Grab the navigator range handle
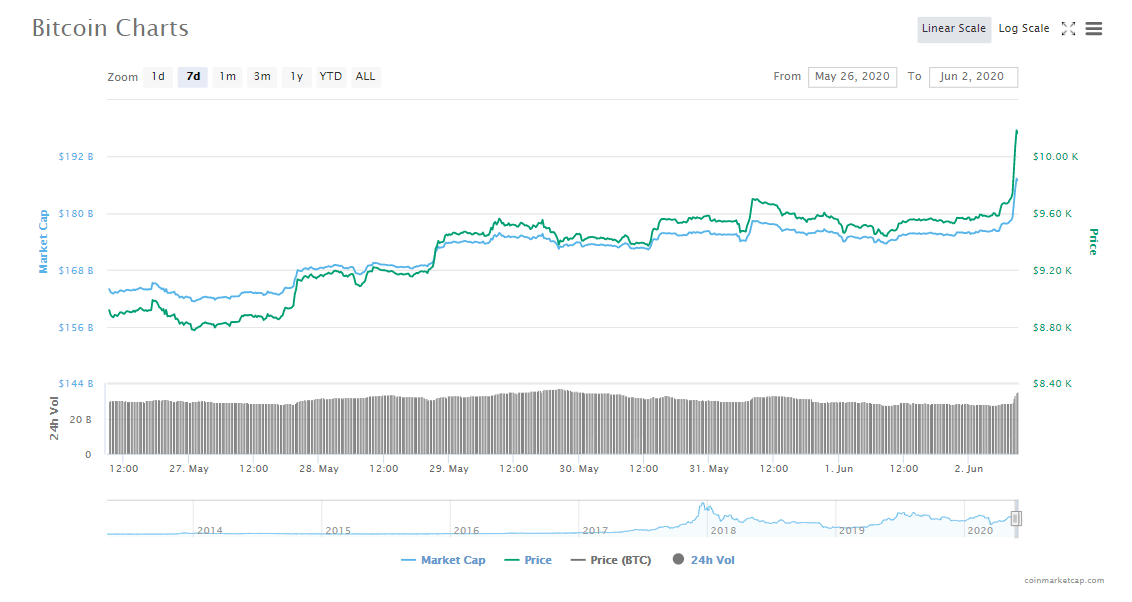The height and width of the screenshot is (602, 1132). 1016,518
